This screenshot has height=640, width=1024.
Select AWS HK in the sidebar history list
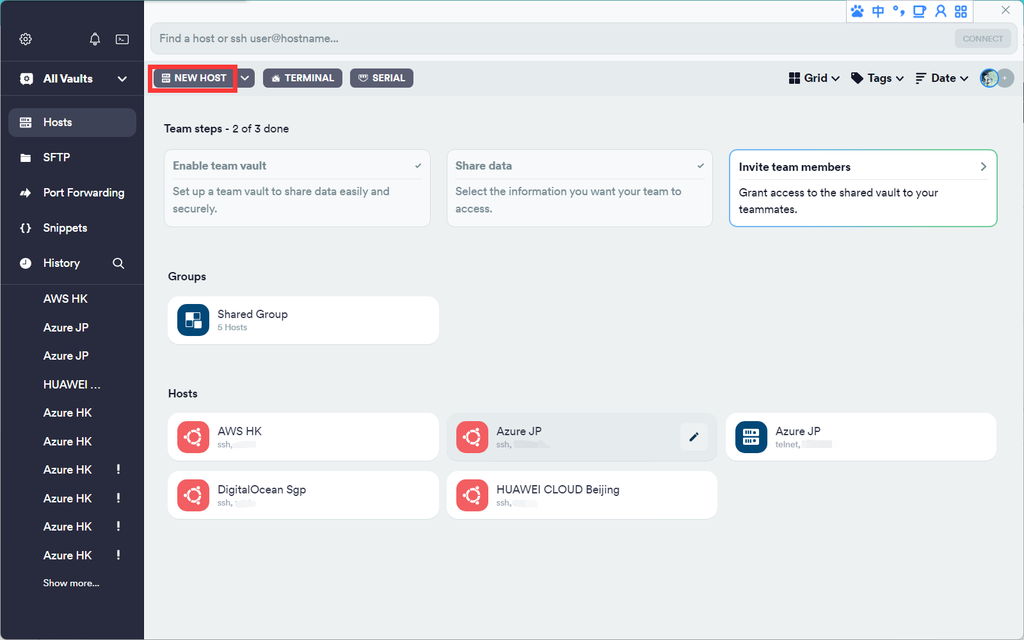point(65,299)
